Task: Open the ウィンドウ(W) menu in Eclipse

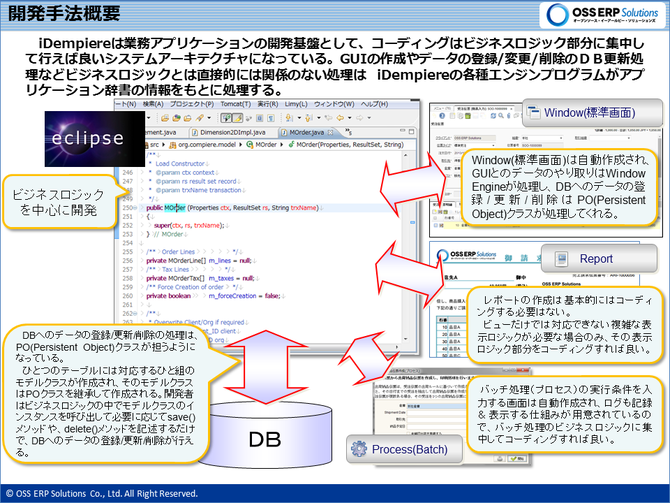Action: point(334,104)
